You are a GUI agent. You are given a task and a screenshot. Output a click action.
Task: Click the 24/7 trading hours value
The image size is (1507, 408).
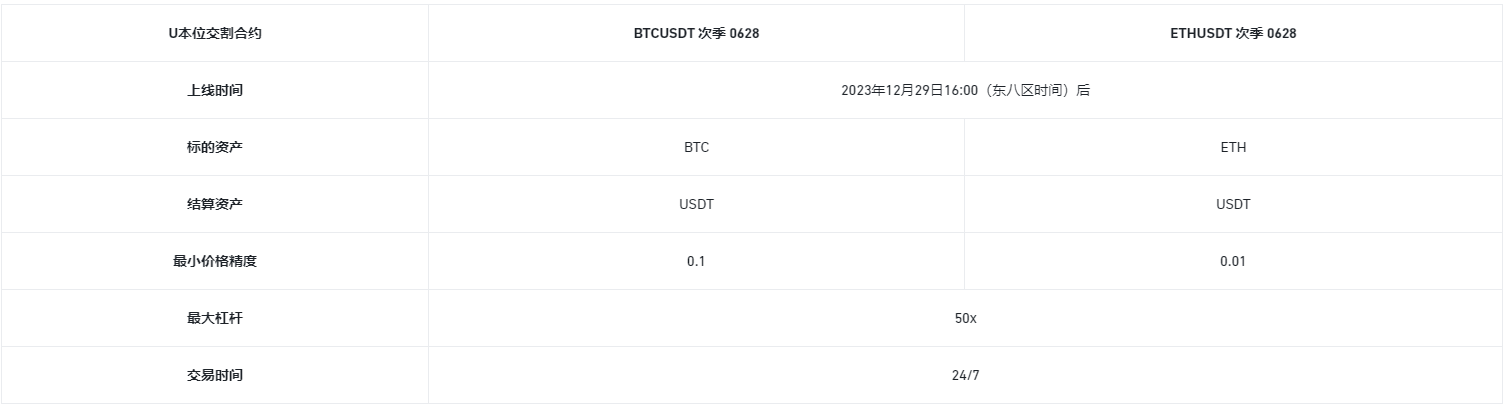click(965, 375)
